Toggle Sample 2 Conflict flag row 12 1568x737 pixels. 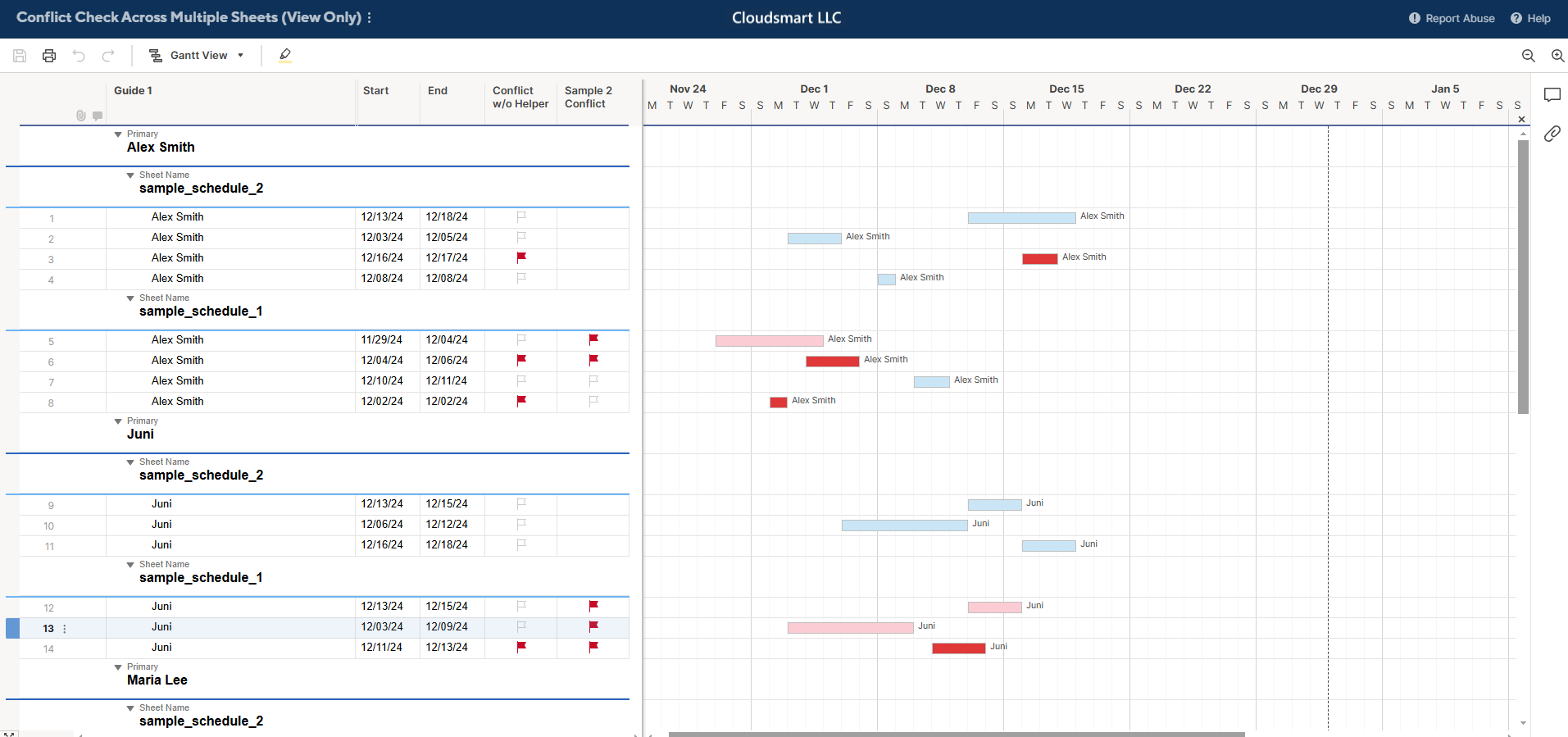point(593,606)
